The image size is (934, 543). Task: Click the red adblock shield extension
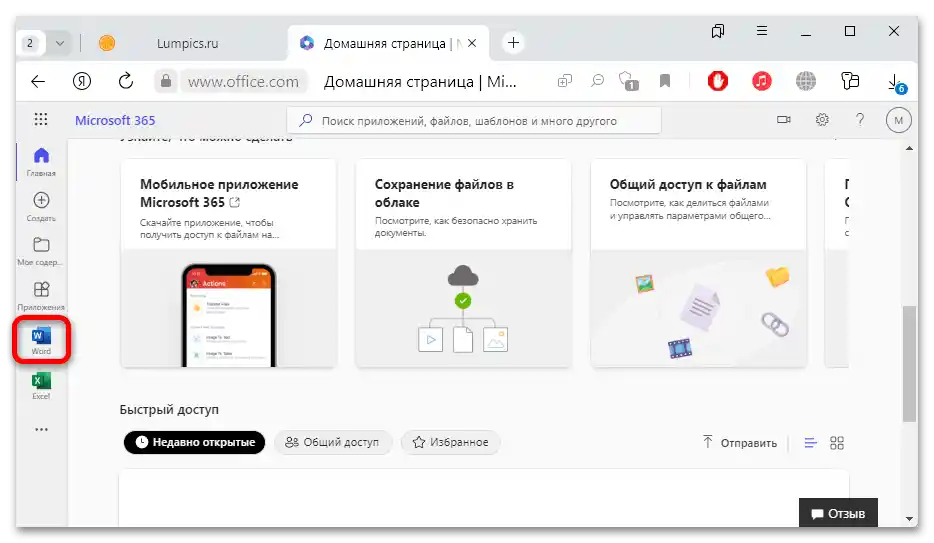tap(718, 81)
